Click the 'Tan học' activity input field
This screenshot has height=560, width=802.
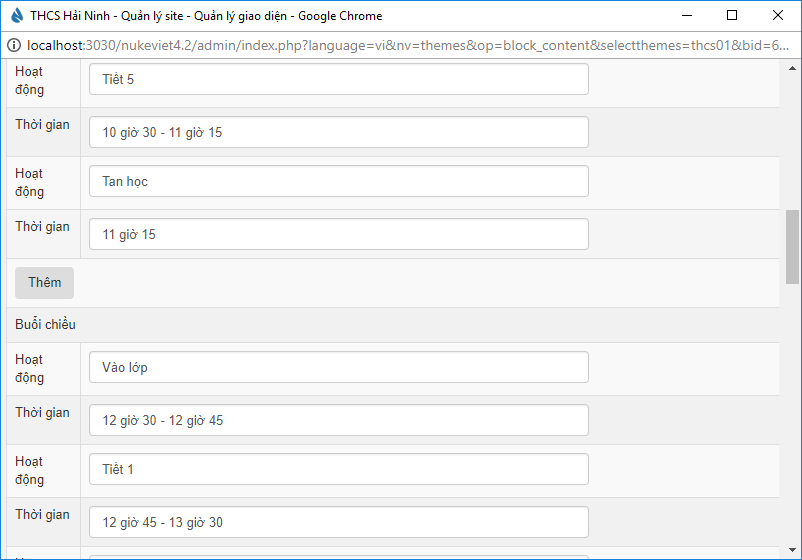pyautogui.click(x=339, y=181)
